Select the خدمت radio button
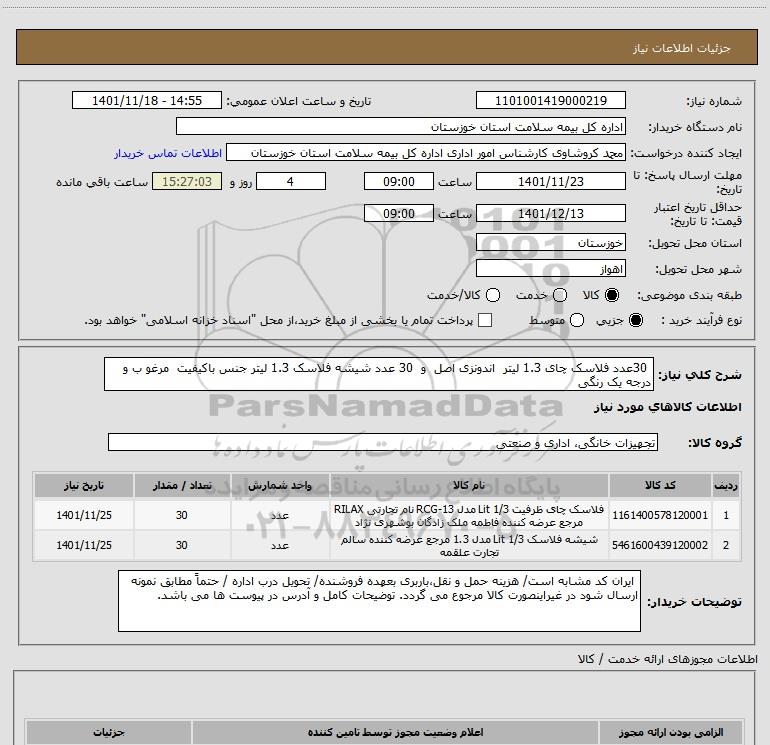Screen dimensions: 770x745 pos(560,295)
